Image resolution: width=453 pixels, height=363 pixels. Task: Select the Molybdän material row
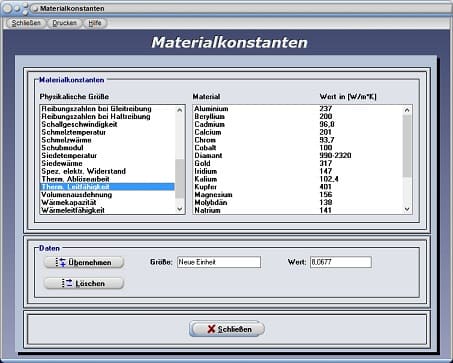(x=298, y=202)
